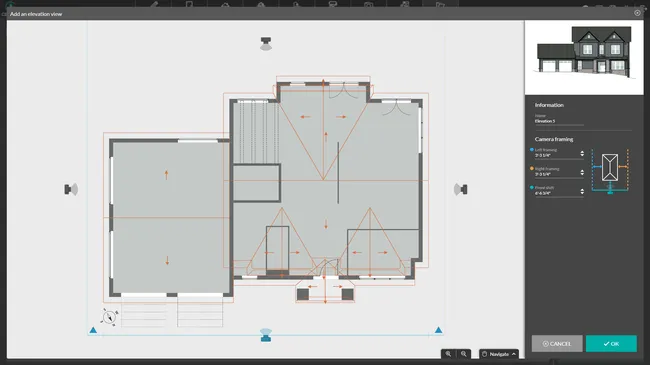Click the Right framing value field

coord(556,174)
